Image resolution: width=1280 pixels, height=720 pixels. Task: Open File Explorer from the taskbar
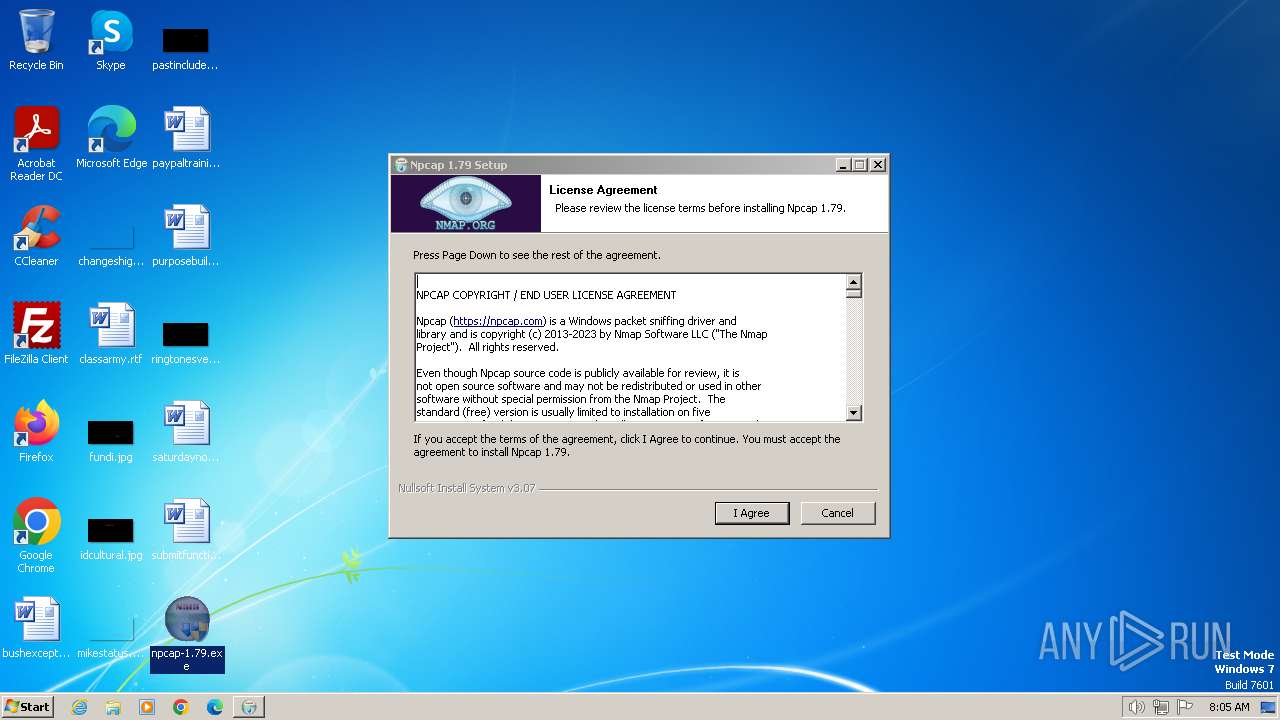pos(113,707)
